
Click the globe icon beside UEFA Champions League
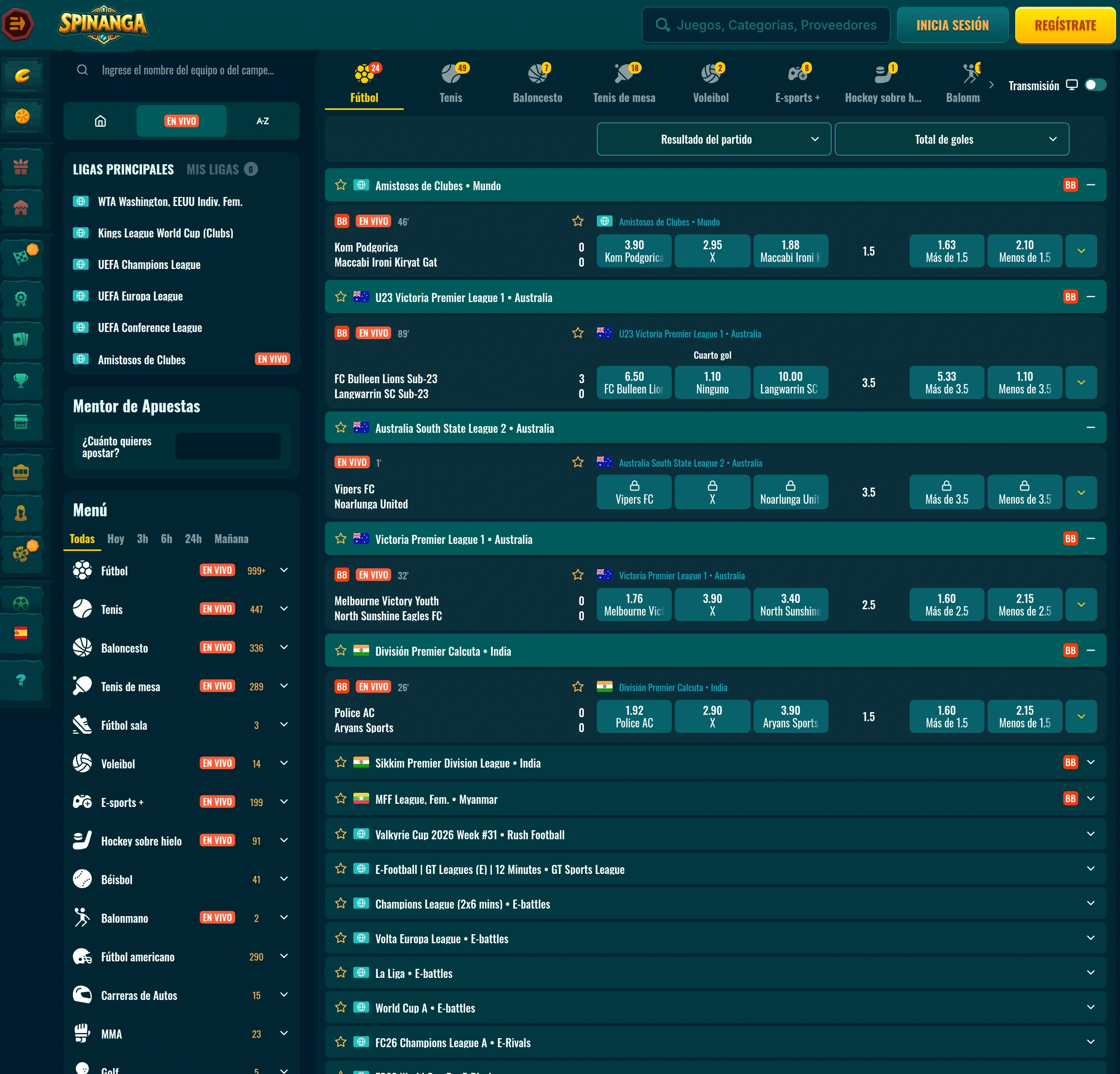pos(81,265)
